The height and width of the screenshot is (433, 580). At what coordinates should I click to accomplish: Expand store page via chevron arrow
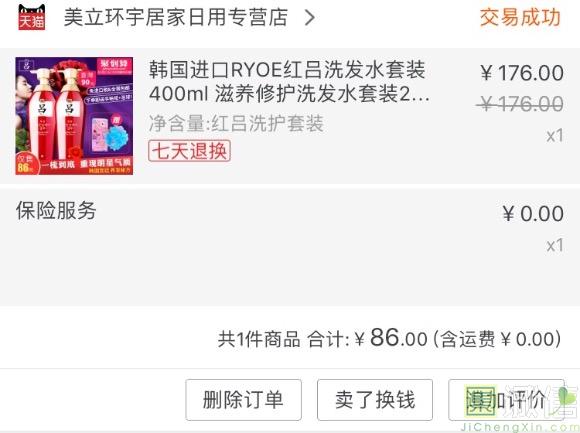(x=310, y=17)
